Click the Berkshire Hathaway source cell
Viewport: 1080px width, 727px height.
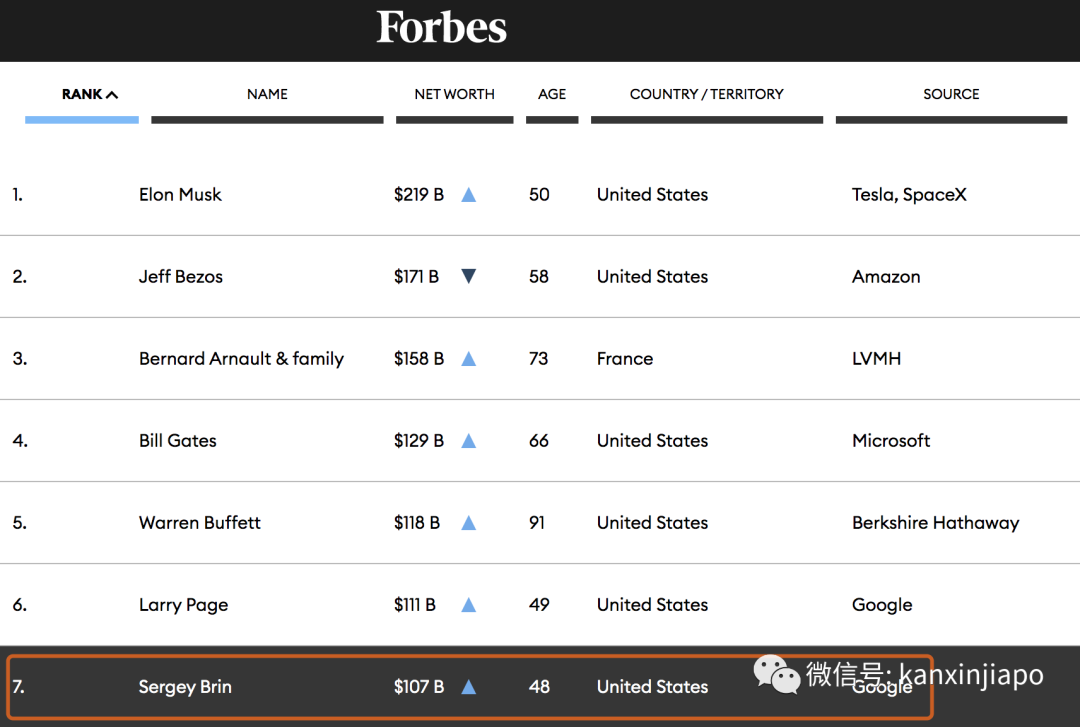click(x=935, y=522)
